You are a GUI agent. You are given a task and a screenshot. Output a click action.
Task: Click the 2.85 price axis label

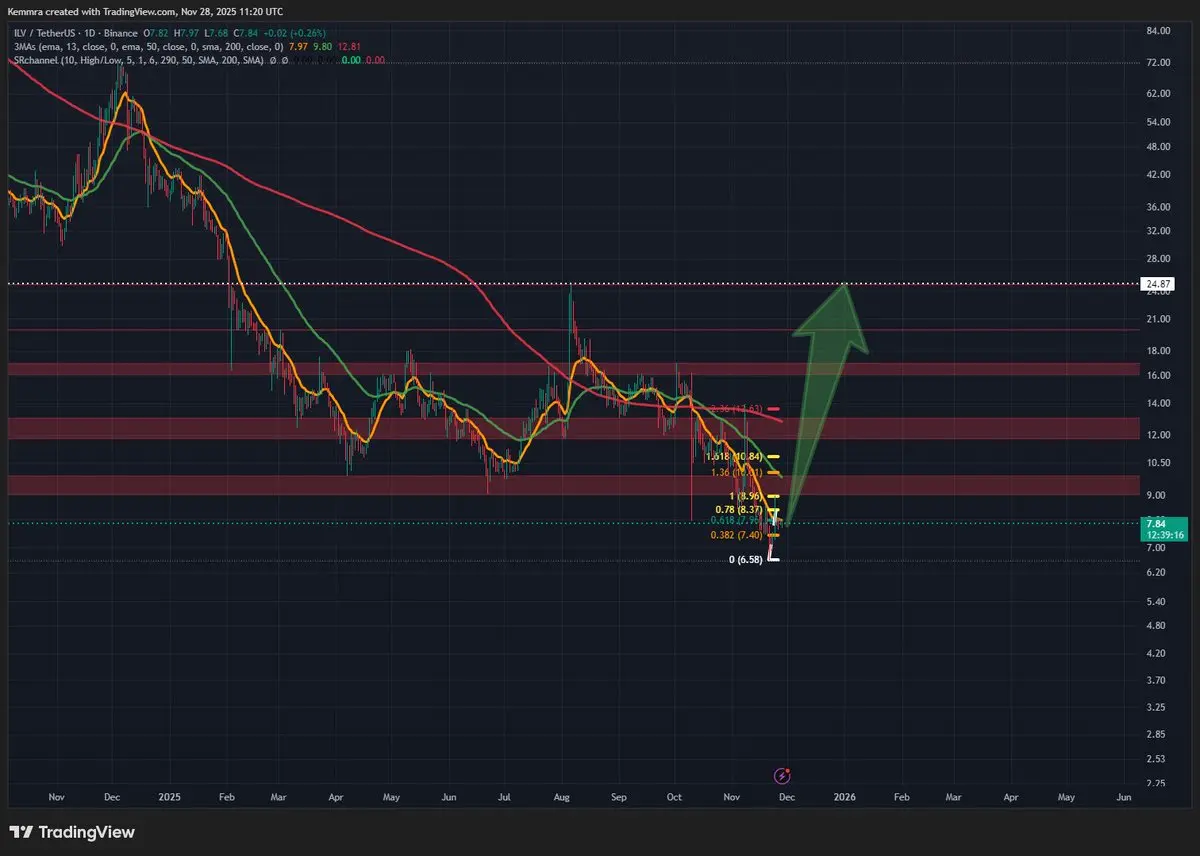point(1157,734)
